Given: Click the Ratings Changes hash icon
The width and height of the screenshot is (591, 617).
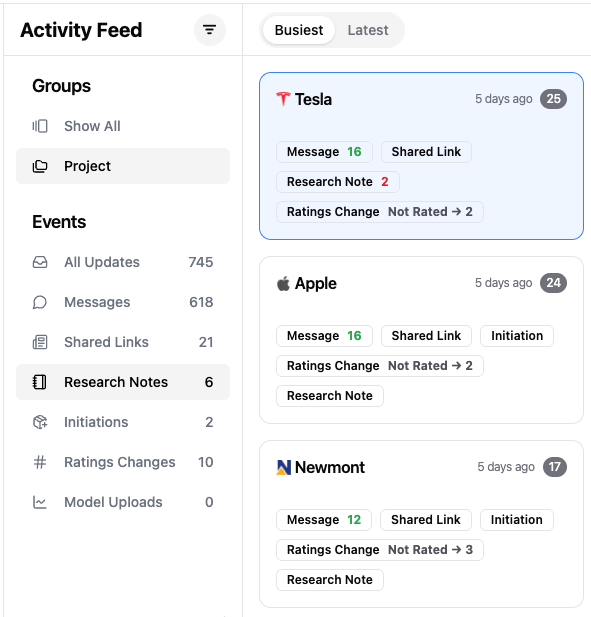Looking at the screenshot, I should [40, 462].
